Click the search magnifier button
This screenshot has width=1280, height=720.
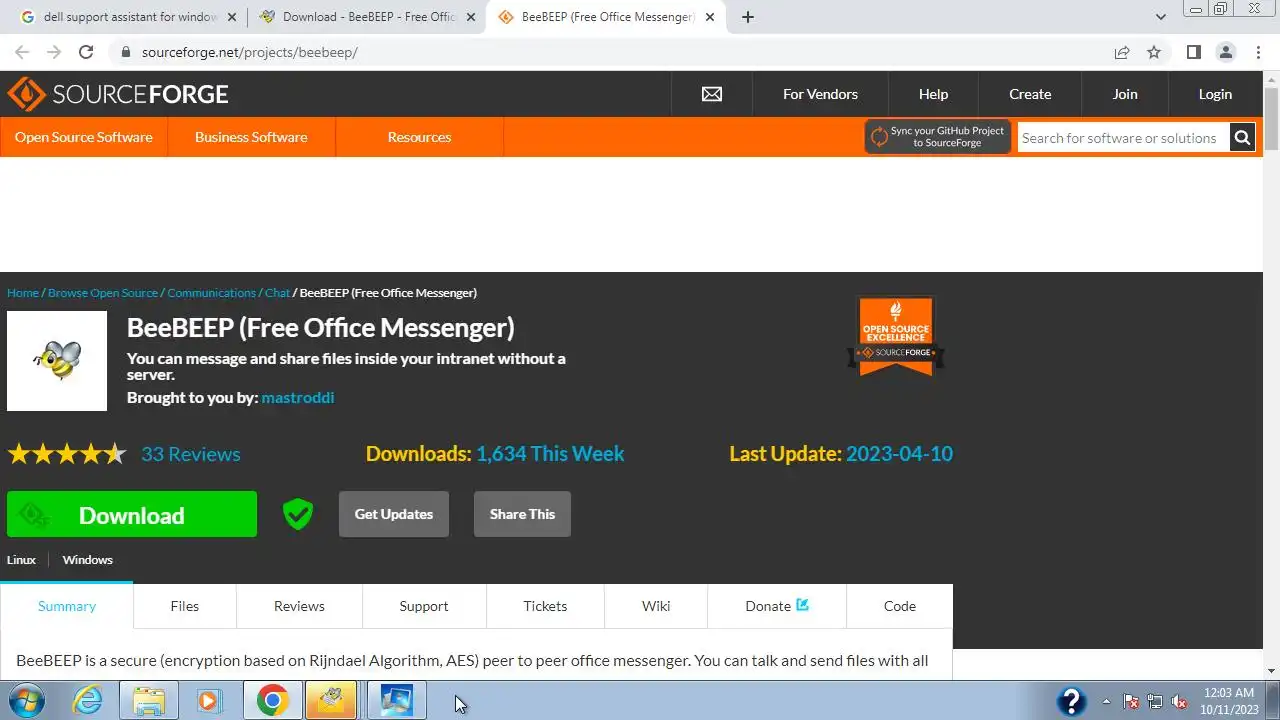click(x=1242, y=138)
